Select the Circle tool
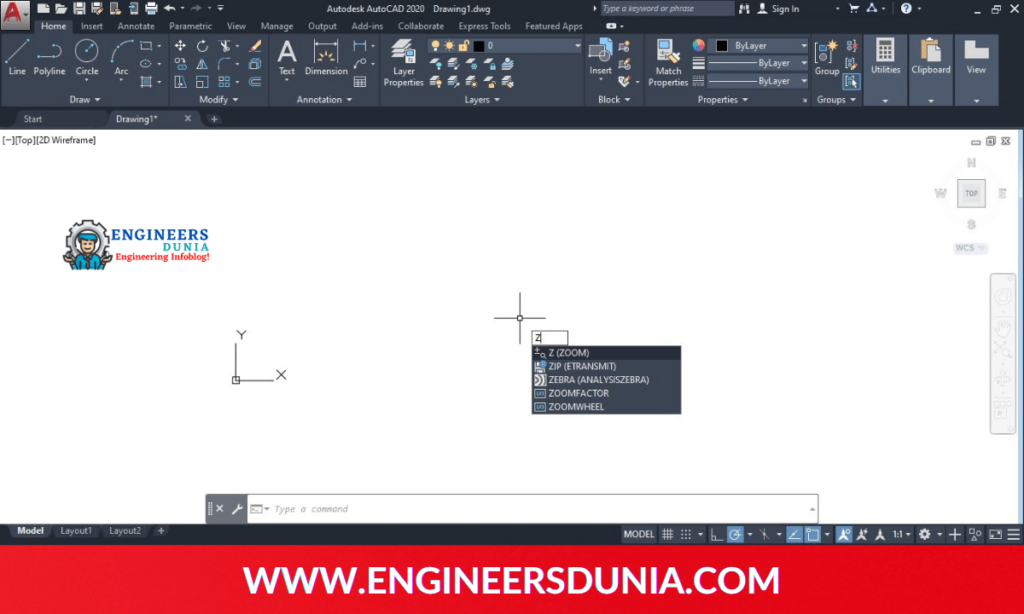Screen dimensions: 1024x614 (x=86, y=60)
